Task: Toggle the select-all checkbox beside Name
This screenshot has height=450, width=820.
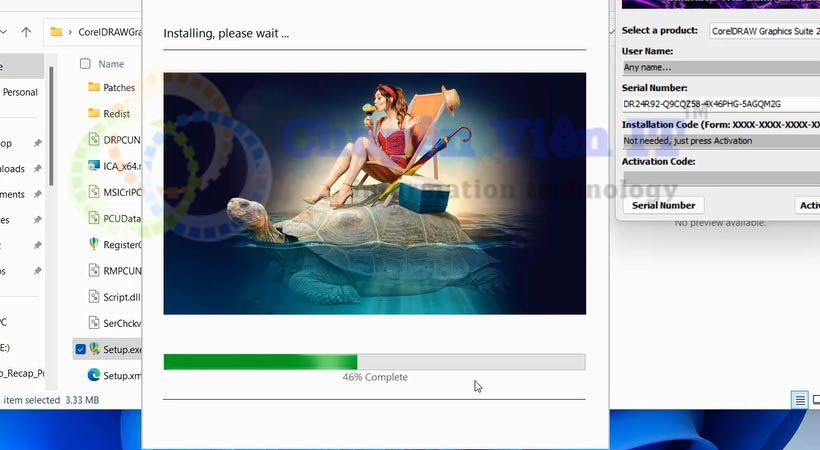Action: pos(85,64)
